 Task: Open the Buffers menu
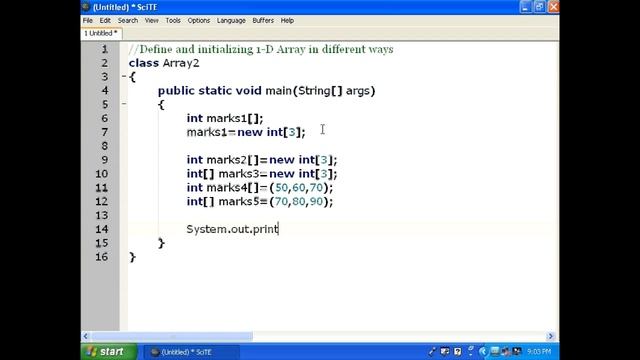coord(263,20)
